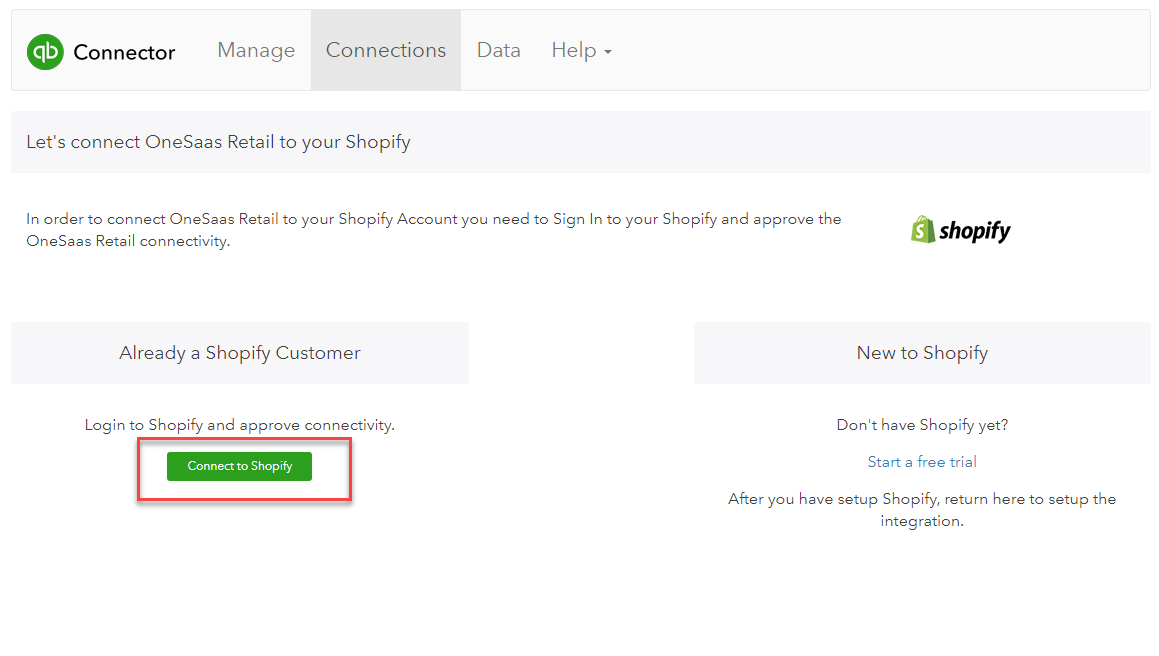This screenshot has height=656, width=1159.
Task: Click the Login to Shopify and approve text
Action: click(x=239, y=425)
